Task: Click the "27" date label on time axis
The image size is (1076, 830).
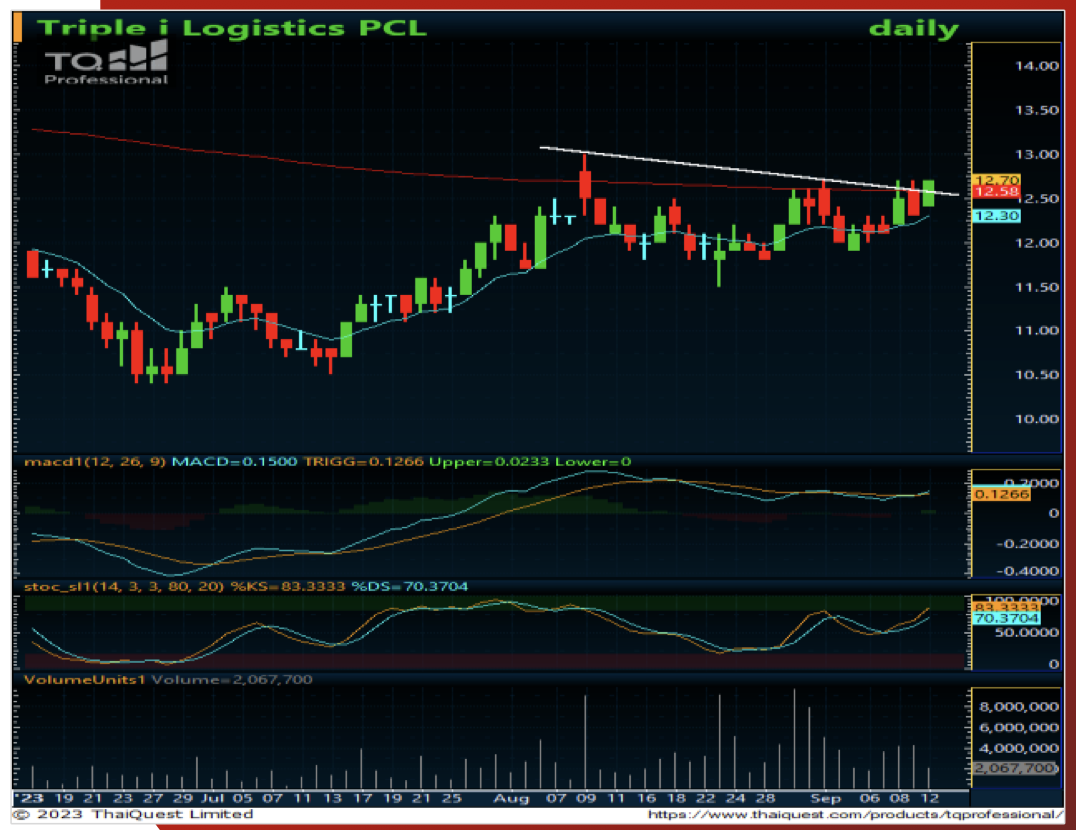Action: pos(153,798)
